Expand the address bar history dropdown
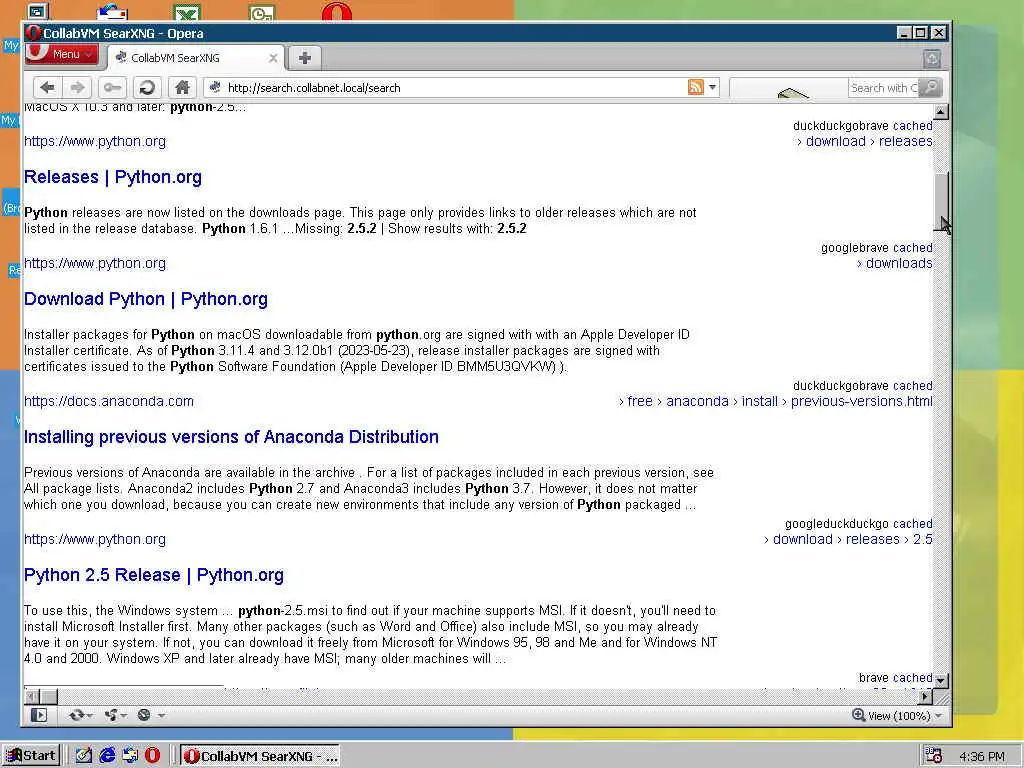 tap(712, 87)
